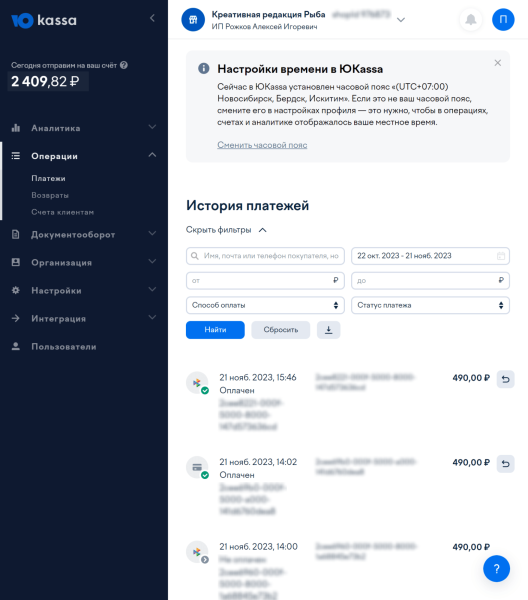The height and width of the screenshot is (600, 528).
Task: Expand the Организация chevron
Action: pos(152,261)
